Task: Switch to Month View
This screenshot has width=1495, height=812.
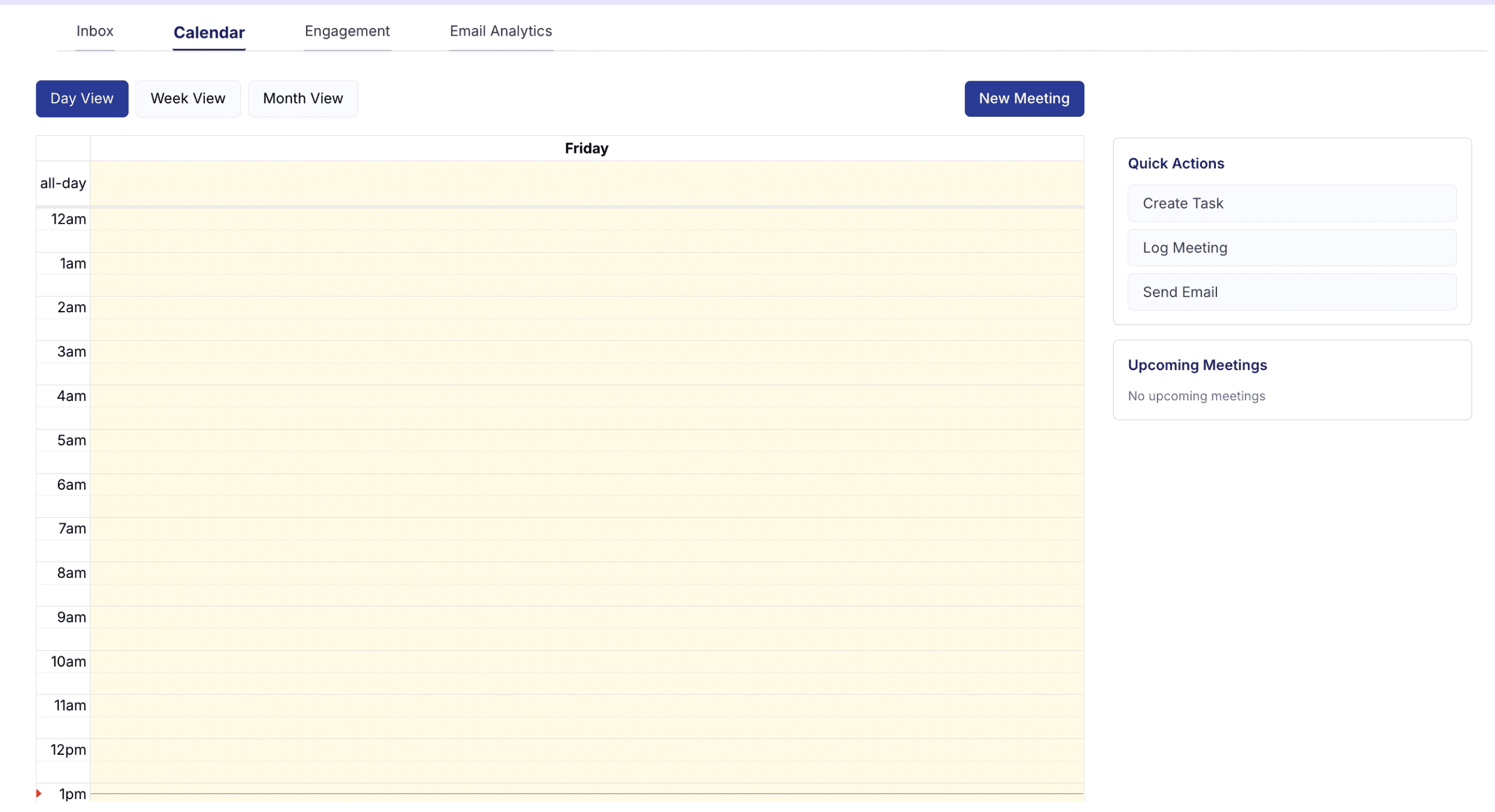Action: click(303, 98)
